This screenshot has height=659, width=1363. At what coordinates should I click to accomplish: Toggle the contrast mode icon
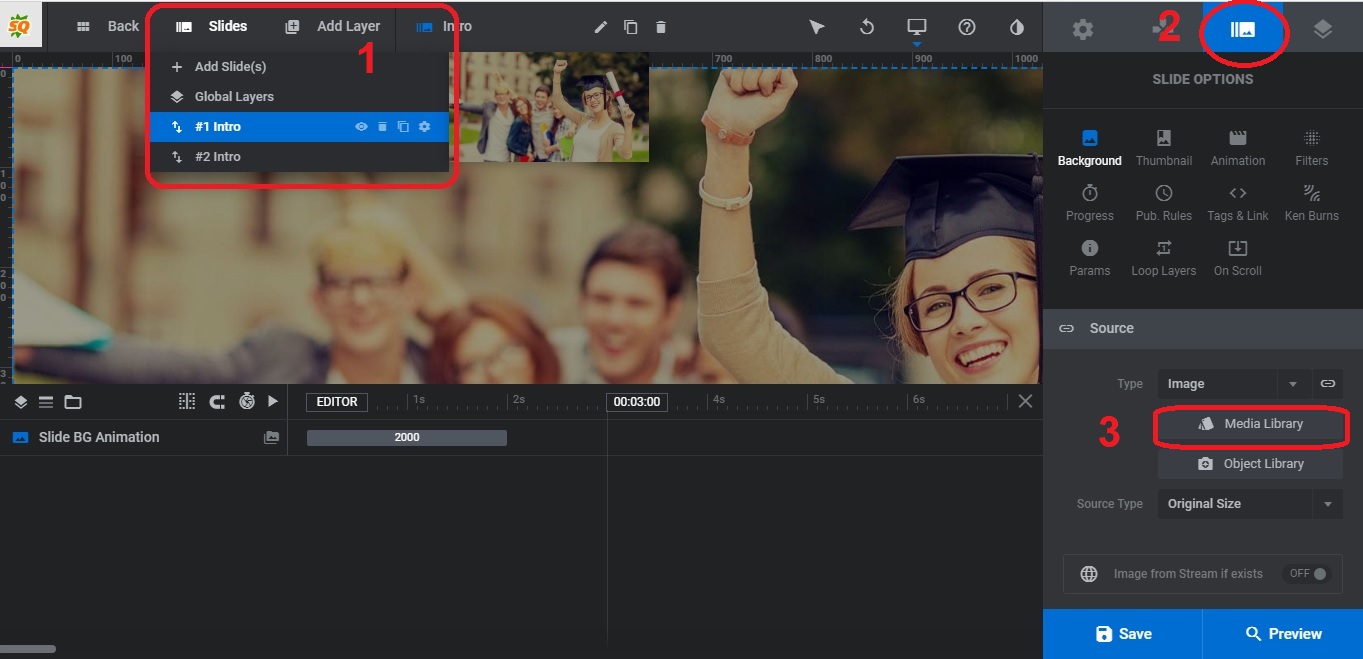pos(1017,27)
